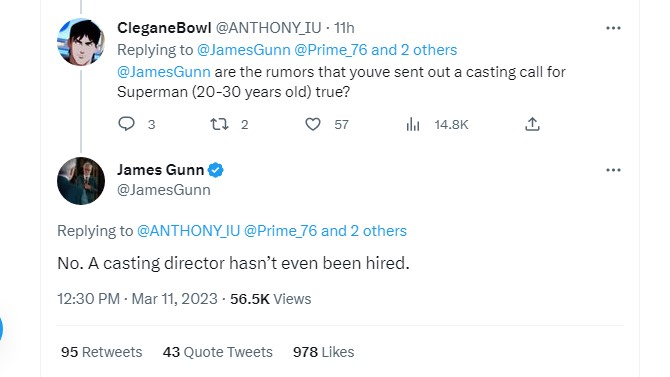Click the 11h timestamp on first tweet

344,28
